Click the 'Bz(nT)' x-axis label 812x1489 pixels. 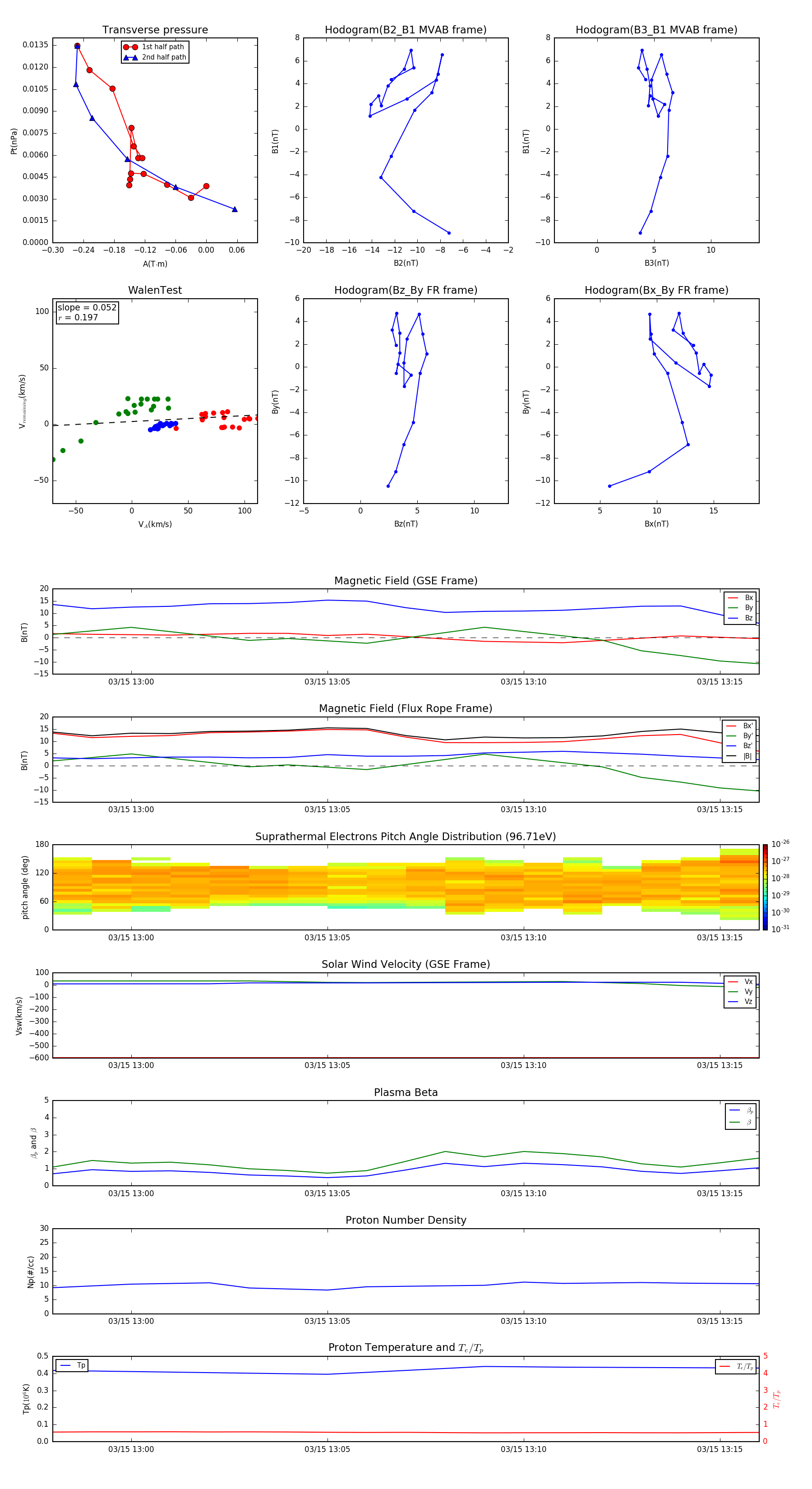[406, 524]
